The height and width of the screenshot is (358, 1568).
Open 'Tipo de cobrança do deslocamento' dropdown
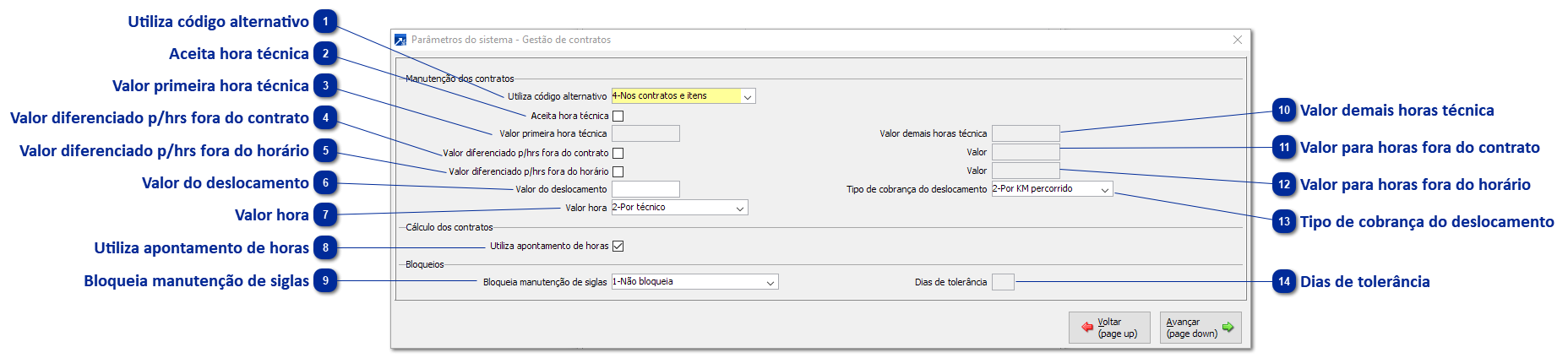point(1052,189)
